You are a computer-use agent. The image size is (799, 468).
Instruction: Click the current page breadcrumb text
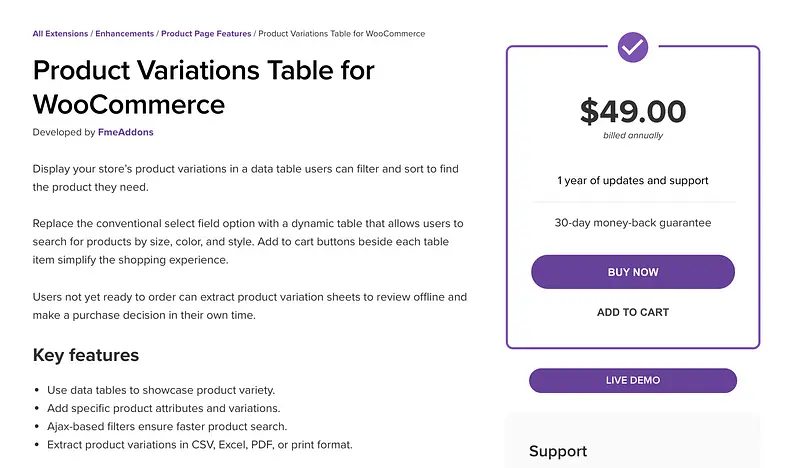tap(341, 34)
